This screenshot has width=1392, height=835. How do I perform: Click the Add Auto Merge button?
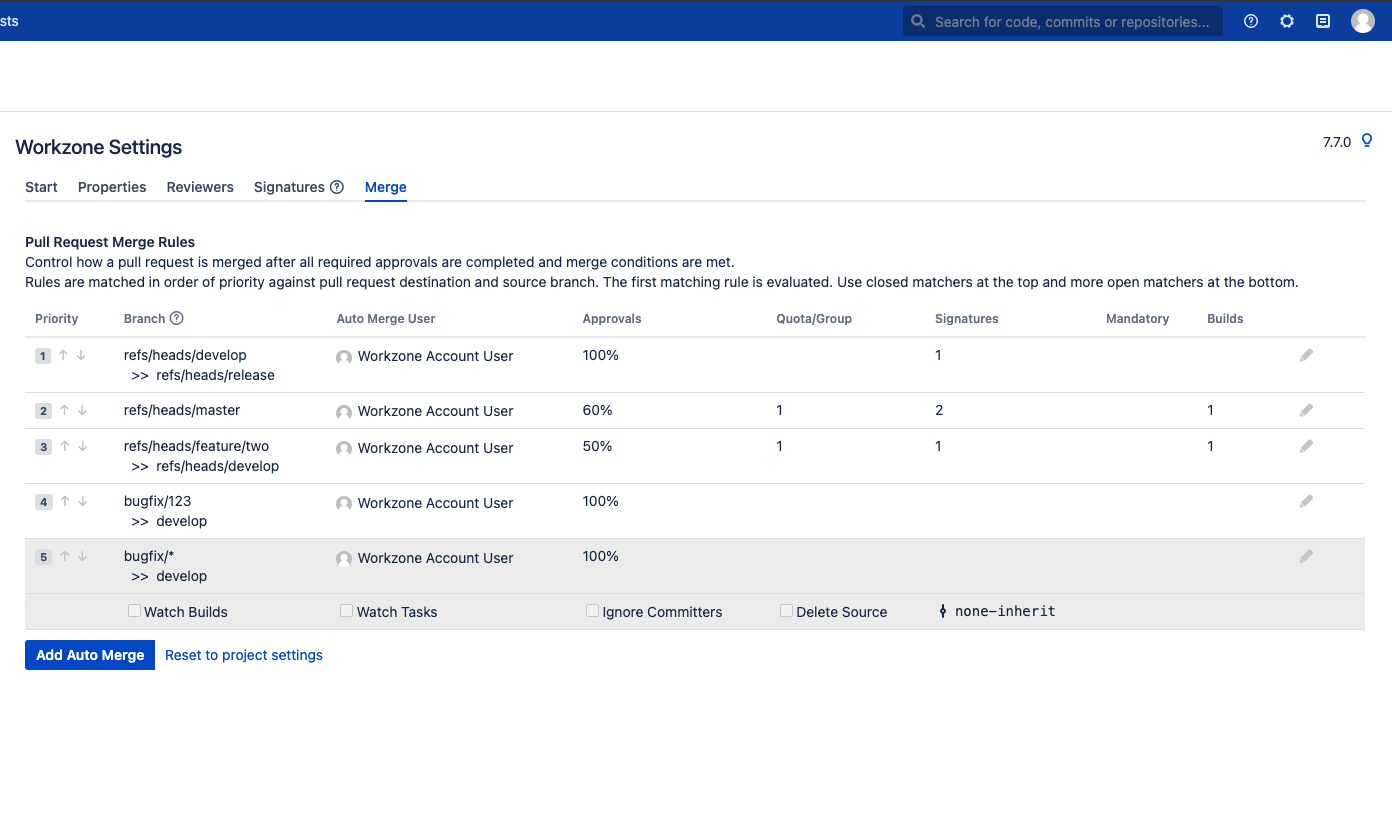click(90, 655)
